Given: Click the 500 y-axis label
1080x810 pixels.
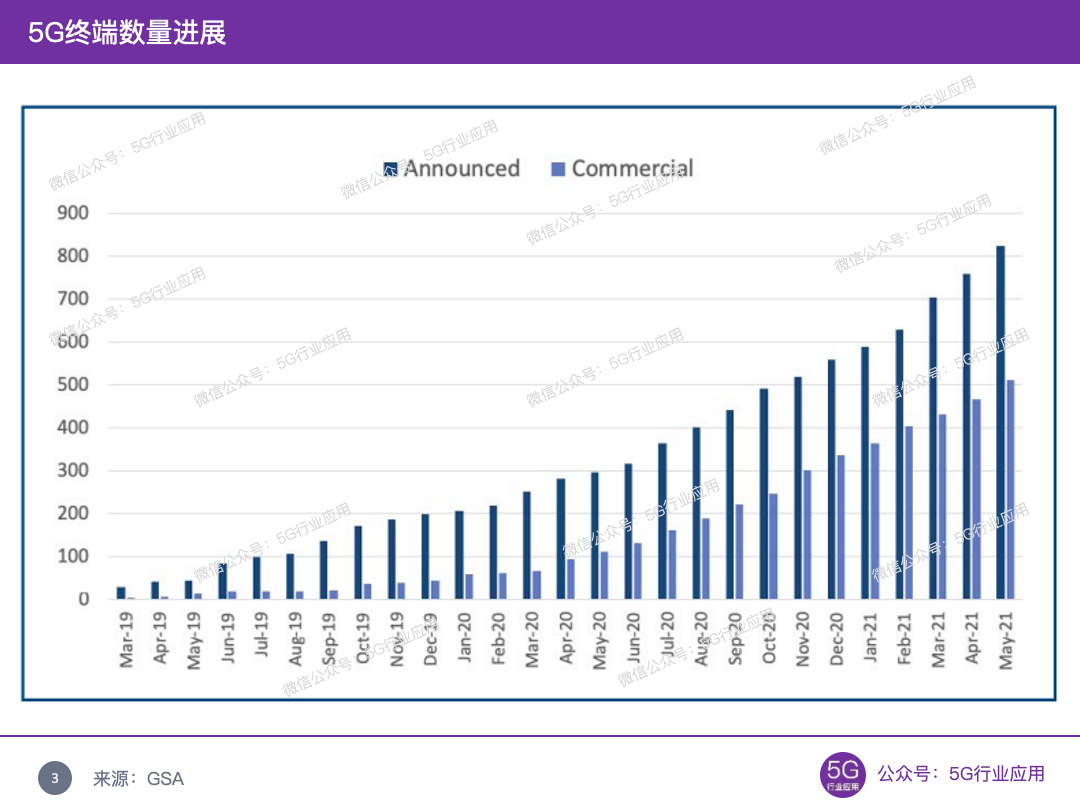Looking at the screenshot, I should [x=71, y=385].
